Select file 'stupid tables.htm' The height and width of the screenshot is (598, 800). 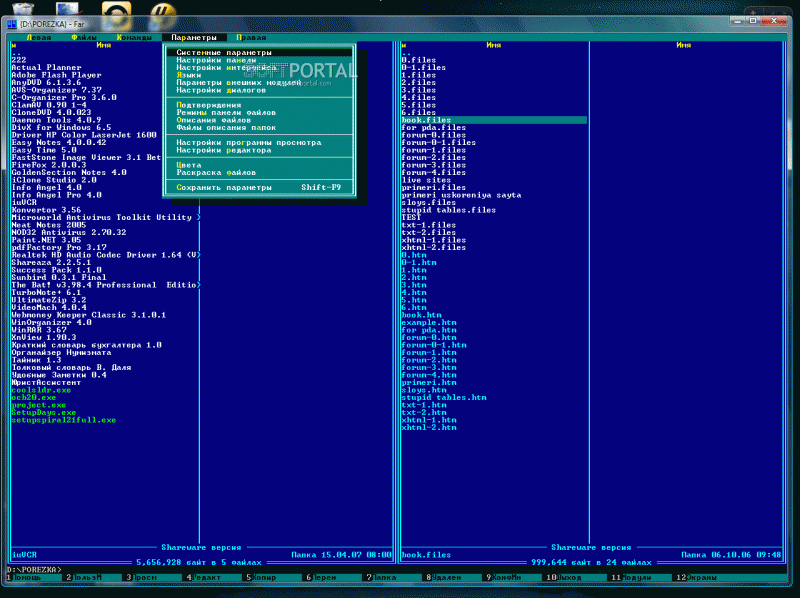444,397
